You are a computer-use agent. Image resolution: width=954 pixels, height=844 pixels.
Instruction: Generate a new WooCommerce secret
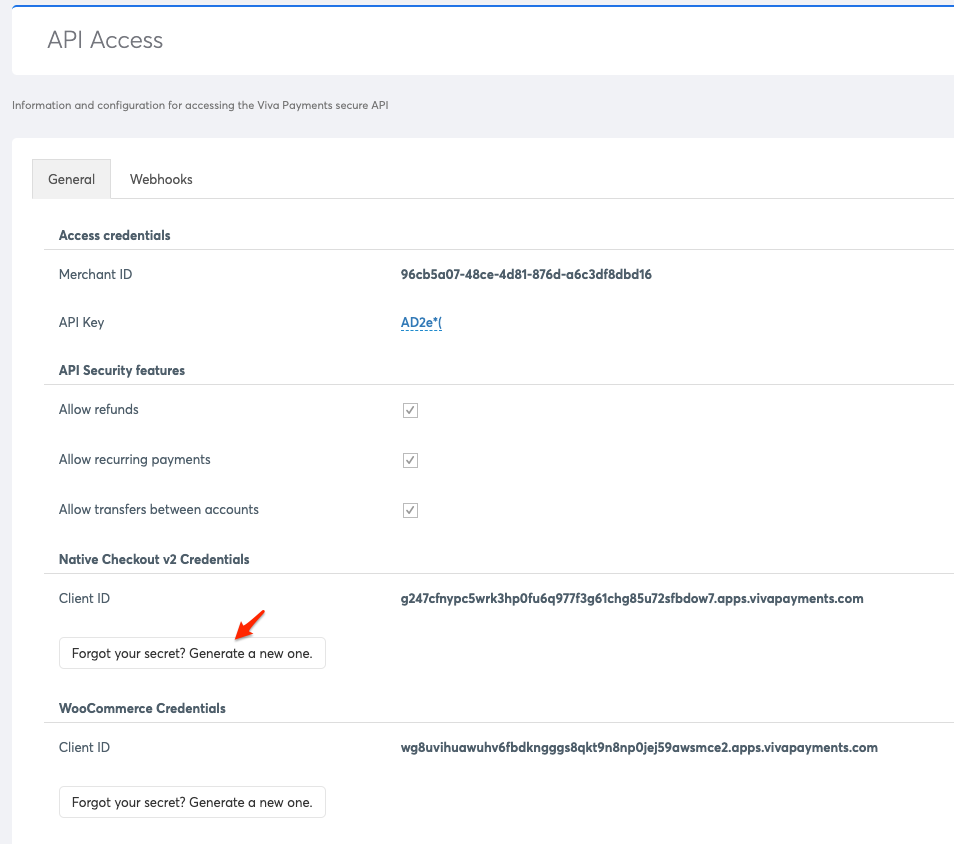tap(192, 801)
